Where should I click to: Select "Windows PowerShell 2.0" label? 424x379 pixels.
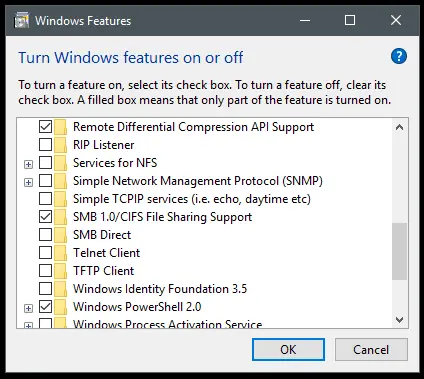tap(137, 307)
